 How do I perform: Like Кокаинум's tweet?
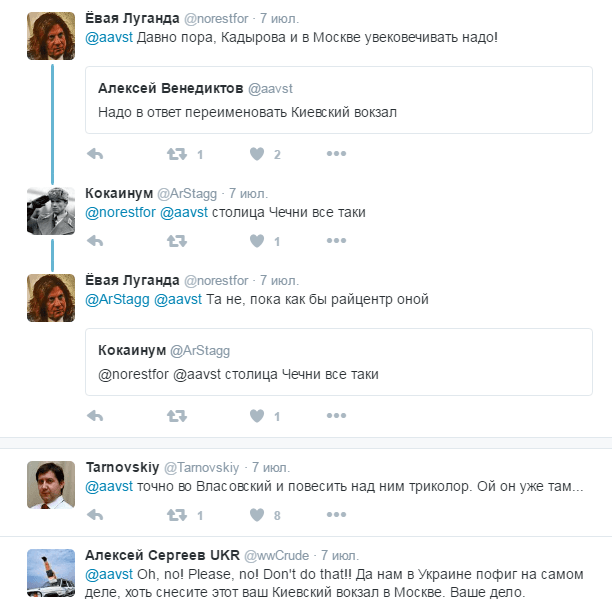click(x=257, y=241)
